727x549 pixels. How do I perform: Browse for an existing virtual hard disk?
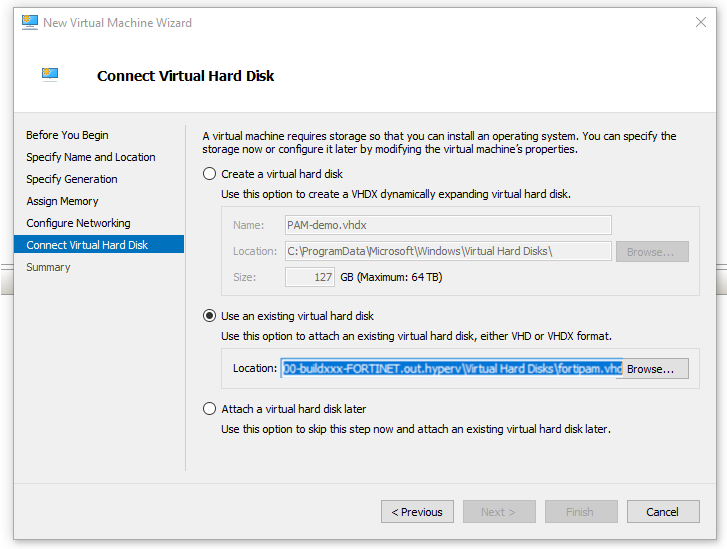click(651, 369)
